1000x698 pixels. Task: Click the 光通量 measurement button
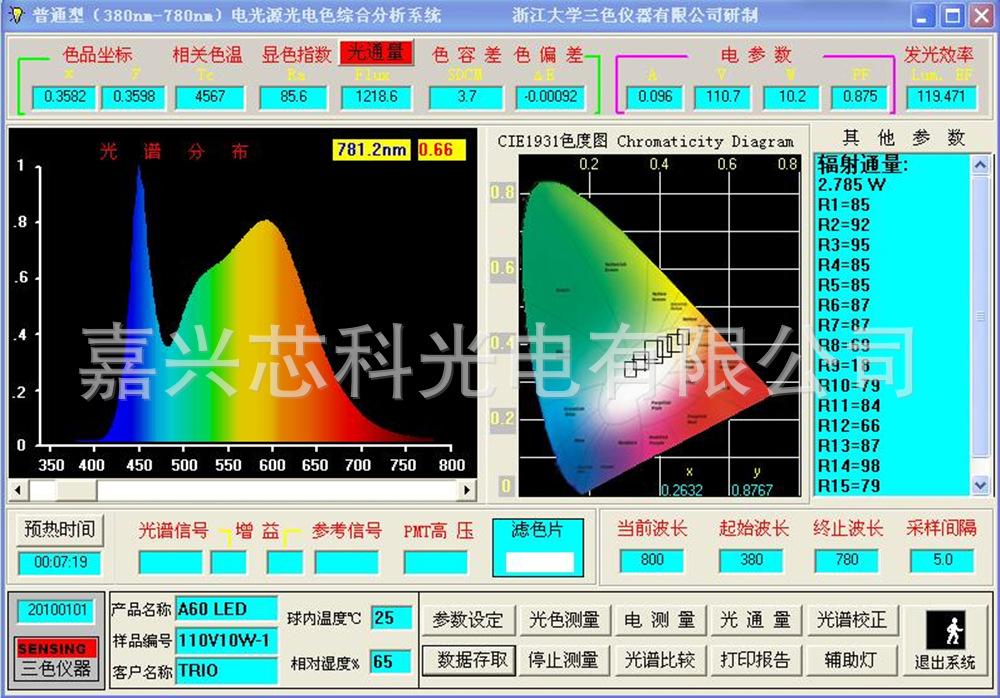(755, 620)
